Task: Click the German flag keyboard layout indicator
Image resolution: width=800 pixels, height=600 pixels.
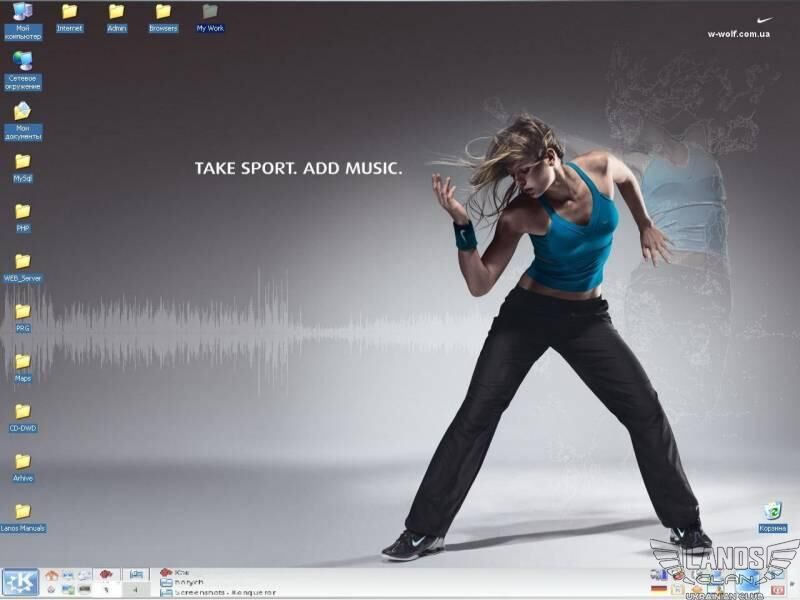Action: 659,590
